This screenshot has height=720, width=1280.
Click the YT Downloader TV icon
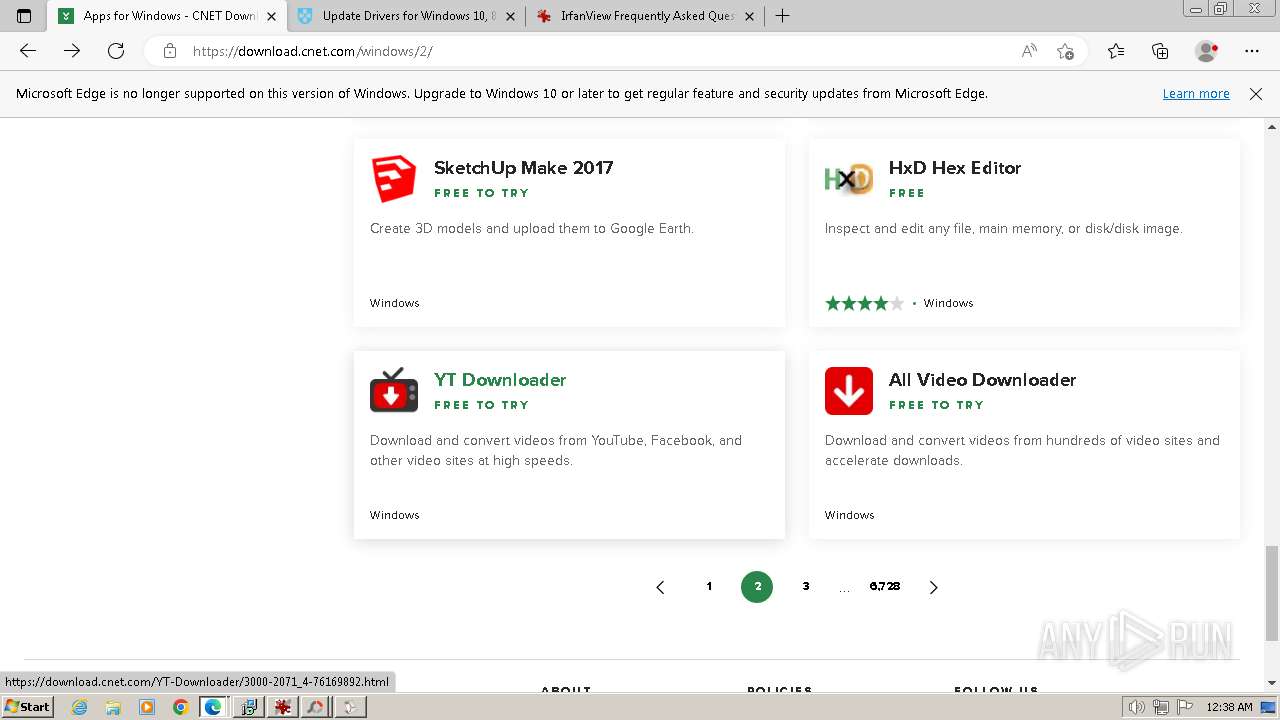pos(393,391)
